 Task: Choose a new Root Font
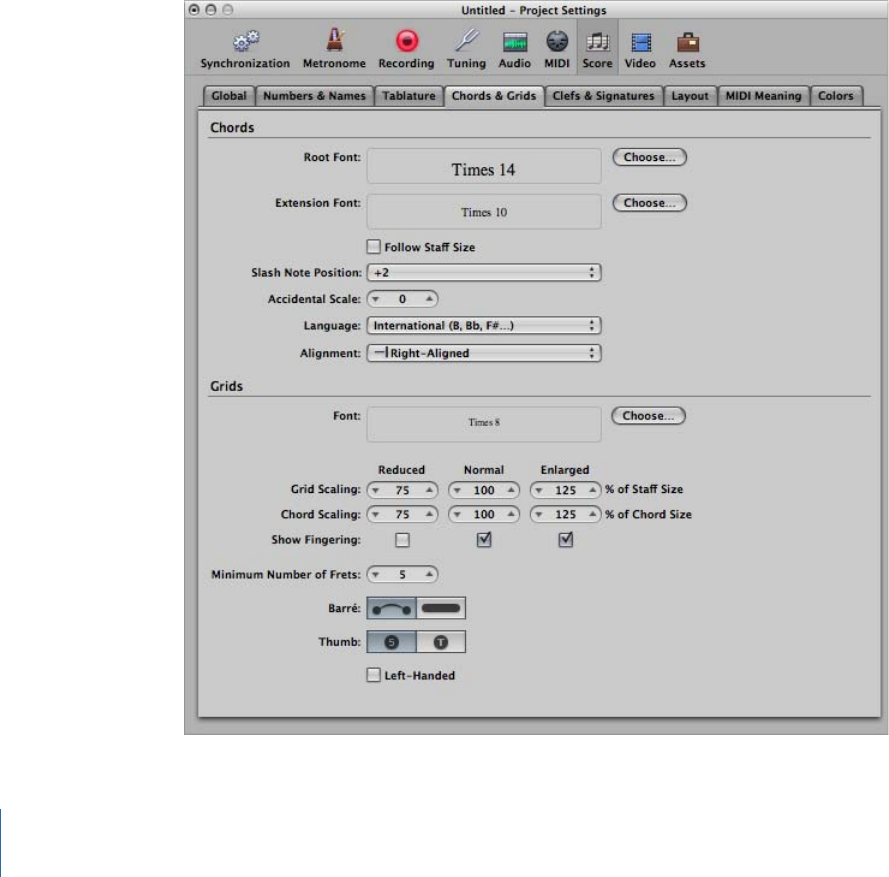pos(650,157)
